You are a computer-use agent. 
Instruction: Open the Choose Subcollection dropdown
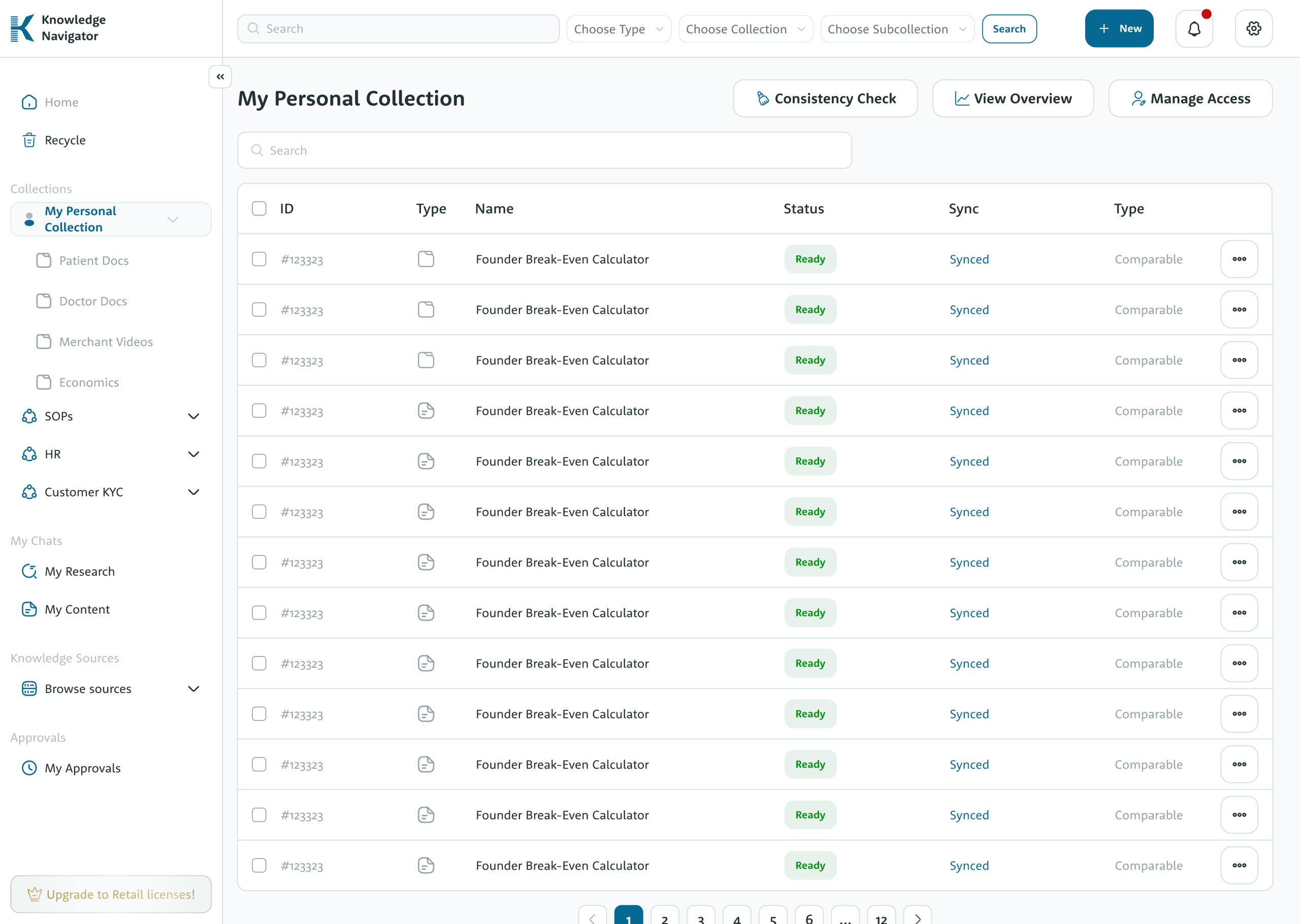click(x=897, y=29)
